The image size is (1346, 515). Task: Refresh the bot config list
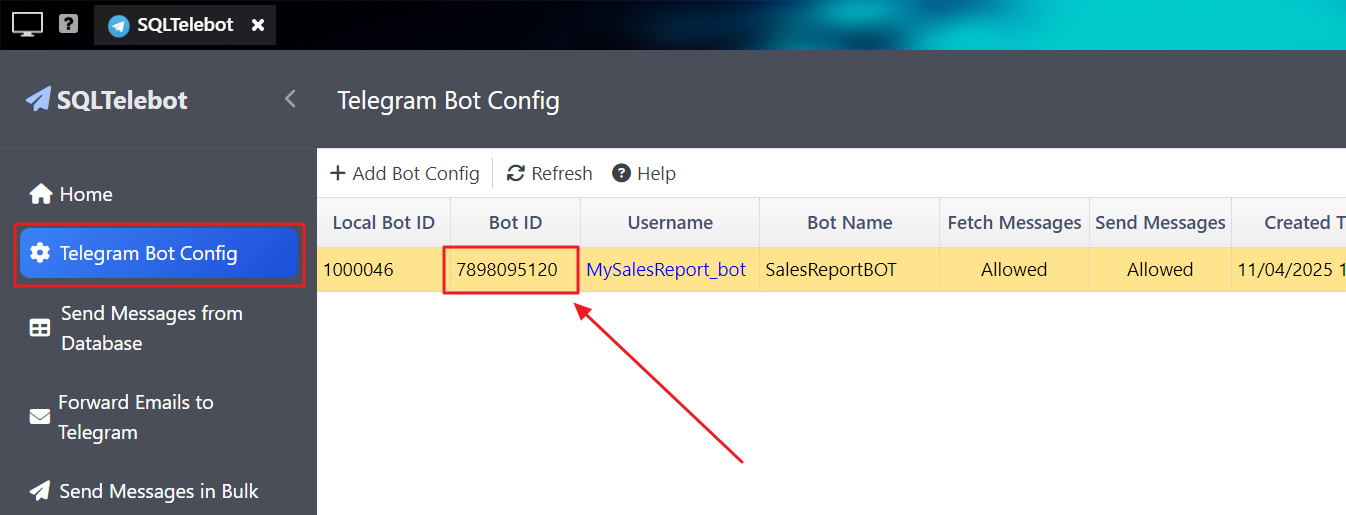click(x=550, y=174)
